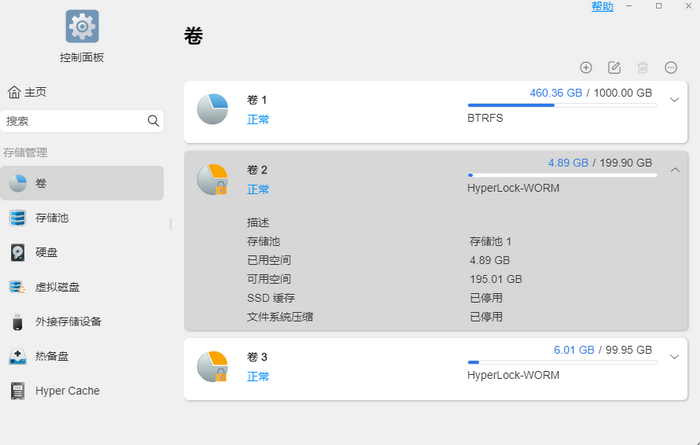Image resolution: width=700 pixels, height=445 pixels.
Task: Click 卷 1 usage progress bar
Action: 562,105
